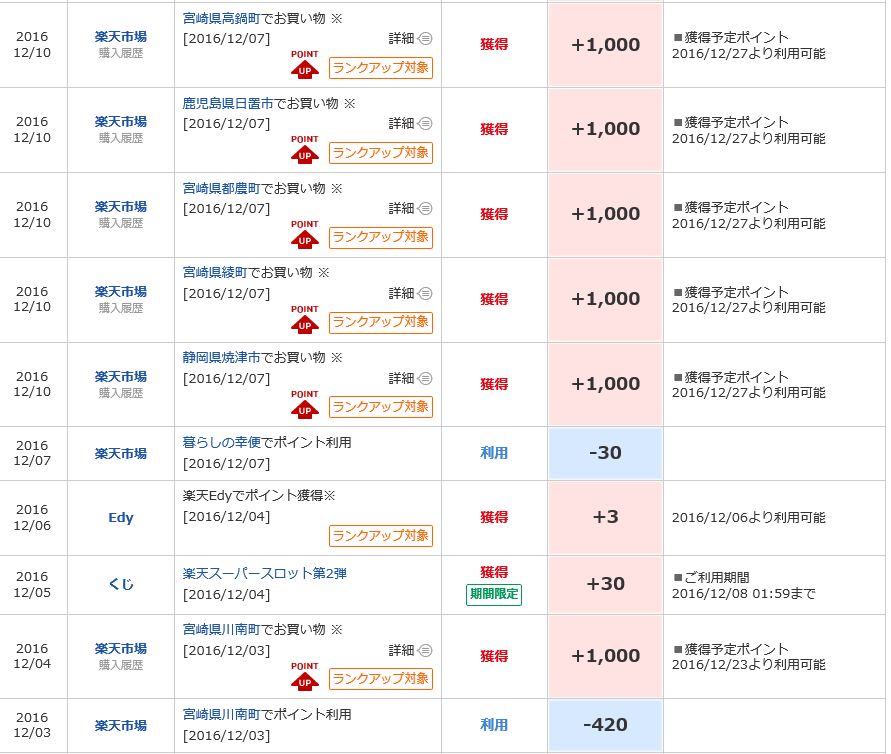The width and height of the screenshot is (891, 754).
Task: Open 詳細 icon for 鹿児島県日置市 purchase
Action: click(424, 124)
